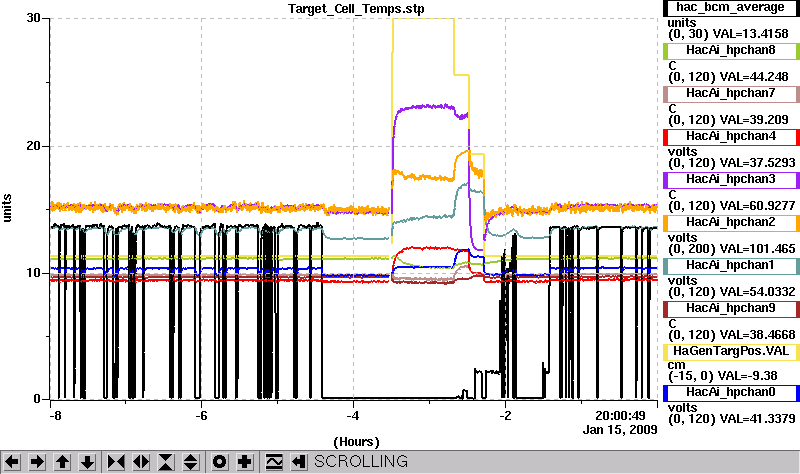This screenshot has height=474, width=800.
Task: Click the x-axis -4 tick label
Action: (353, 416)
